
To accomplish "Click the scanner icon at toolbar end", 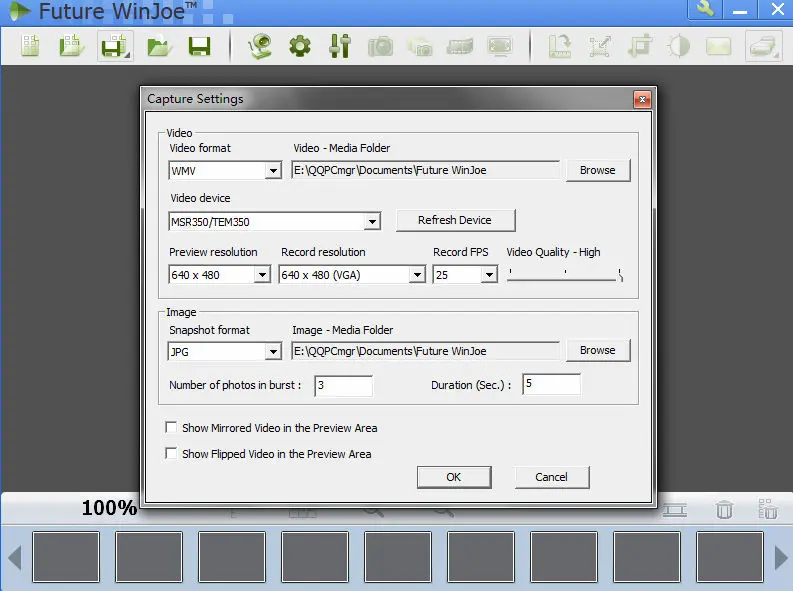I will [x=763, y=46].
